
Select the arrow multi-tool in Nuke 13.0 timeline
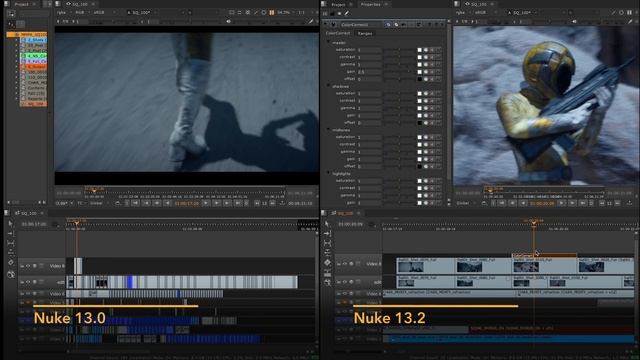(x=11, y=224)
